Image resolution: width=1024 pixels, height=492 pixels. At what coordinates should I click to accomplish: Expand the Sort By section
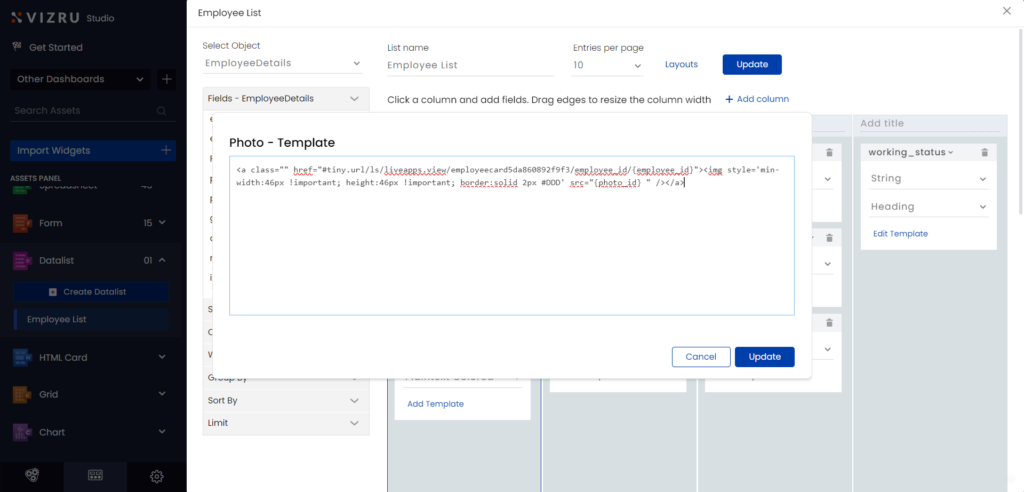point(285,400)
